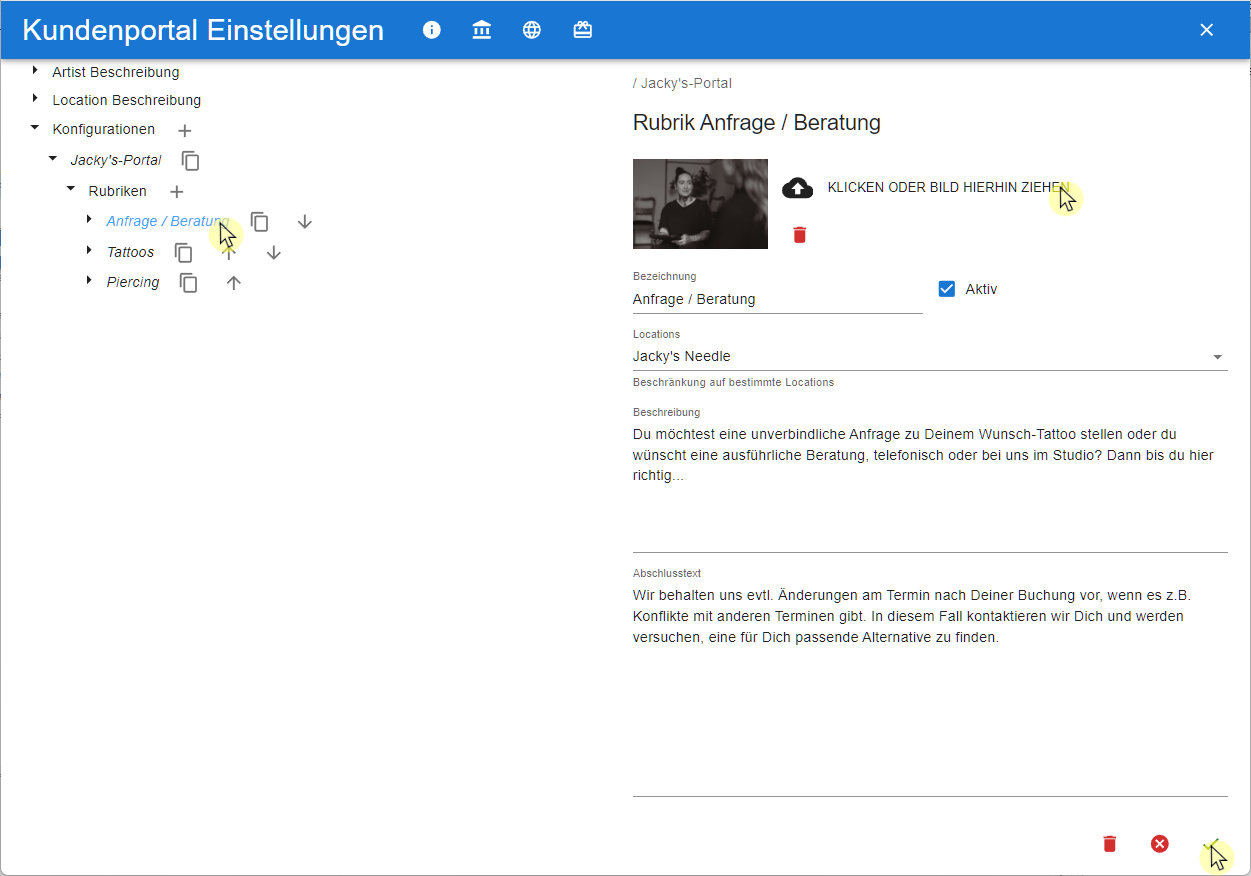1251x876 pixels.
Task: Open the globe icon in header
Action: coord(532,30)
